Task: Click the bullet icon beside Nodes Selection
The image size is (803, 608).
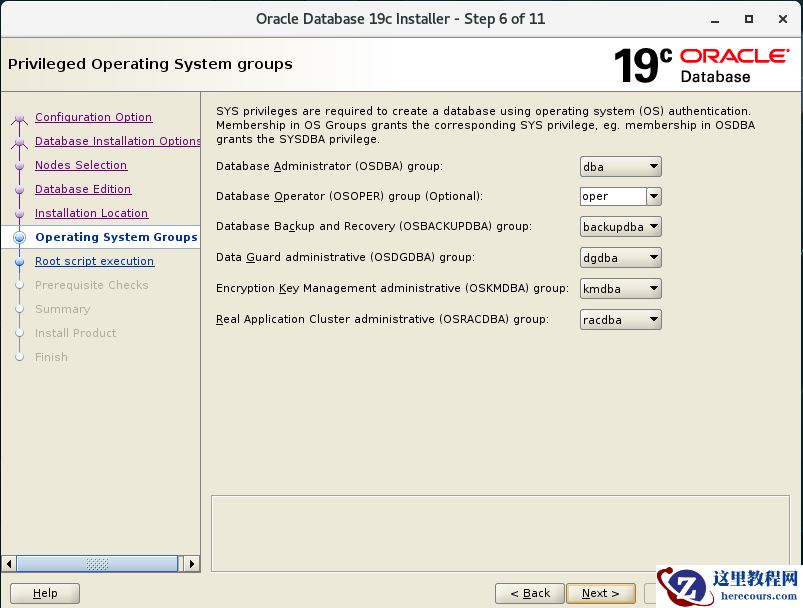Action: click(19, 166)
